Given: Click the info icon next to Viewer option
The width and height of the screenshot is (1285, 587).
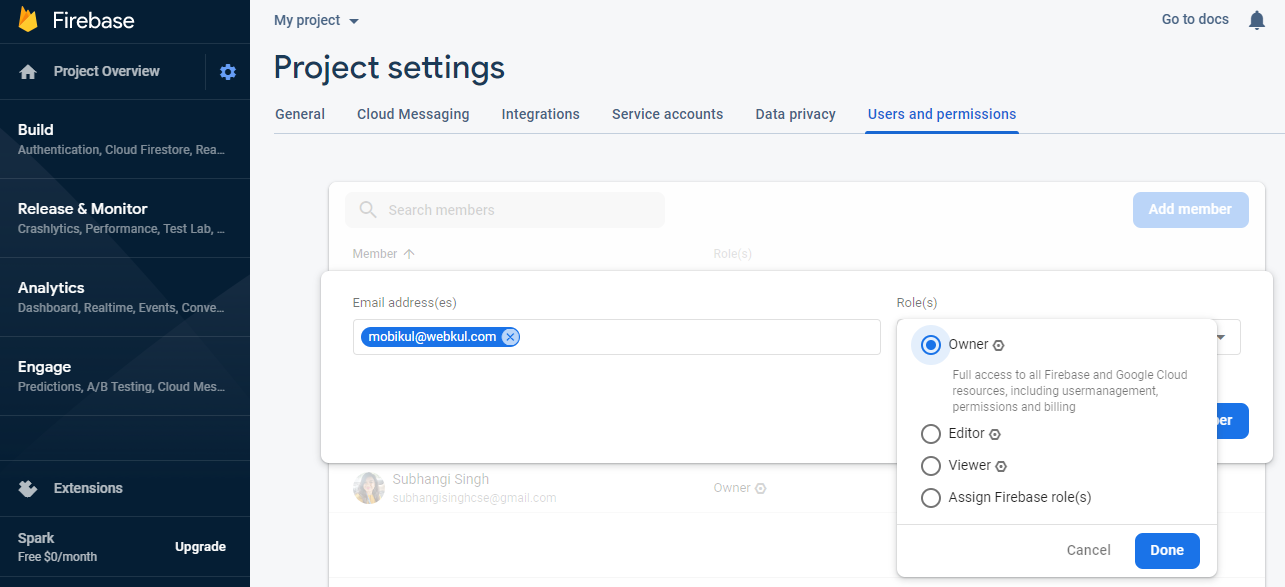Looking at the screenshot, I should [x=1001, y=467].
